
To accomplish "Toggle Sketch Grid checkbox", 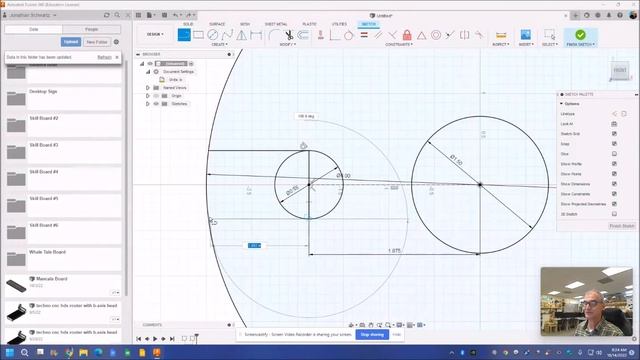I will (x=614, y=134).
